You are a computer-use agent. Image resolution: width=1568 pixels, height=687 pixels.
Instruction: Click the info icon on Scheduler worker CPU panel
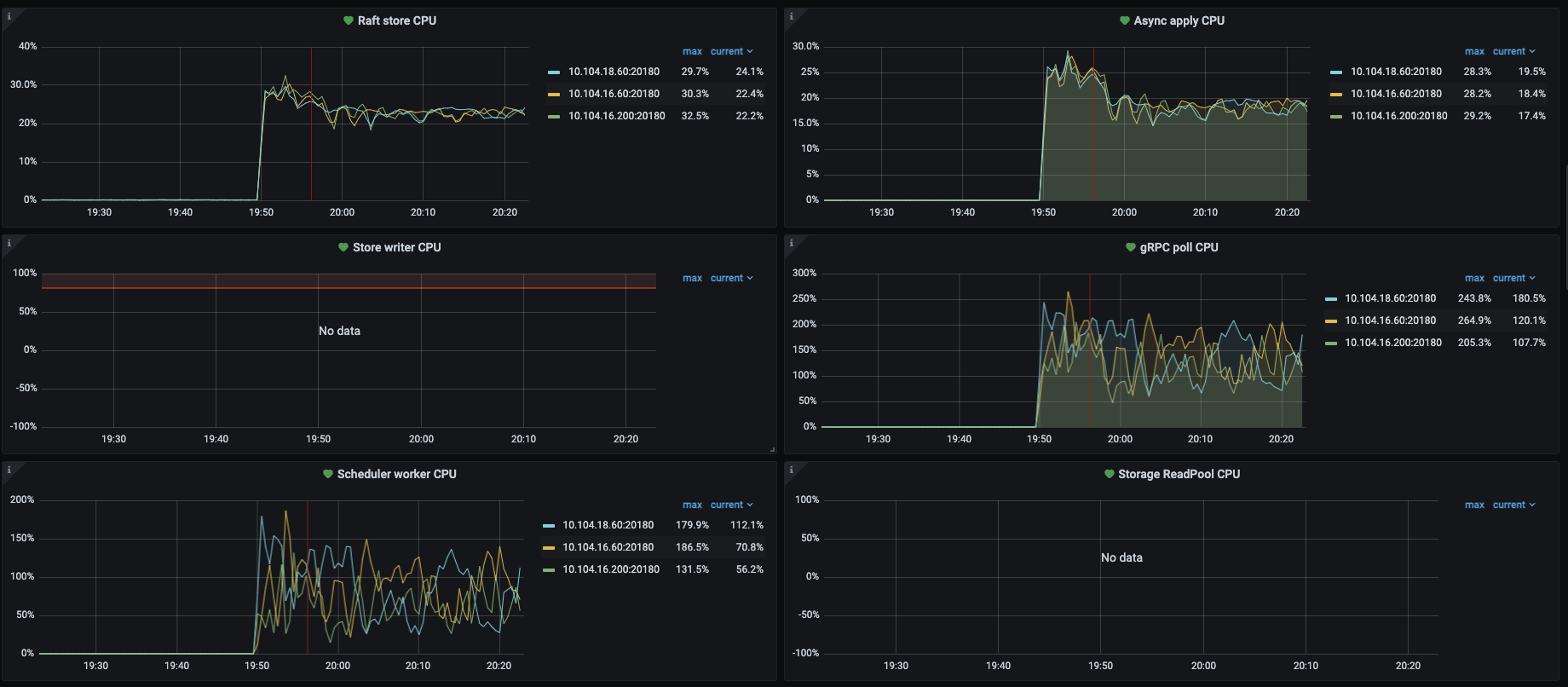click(x=9, y=470)
